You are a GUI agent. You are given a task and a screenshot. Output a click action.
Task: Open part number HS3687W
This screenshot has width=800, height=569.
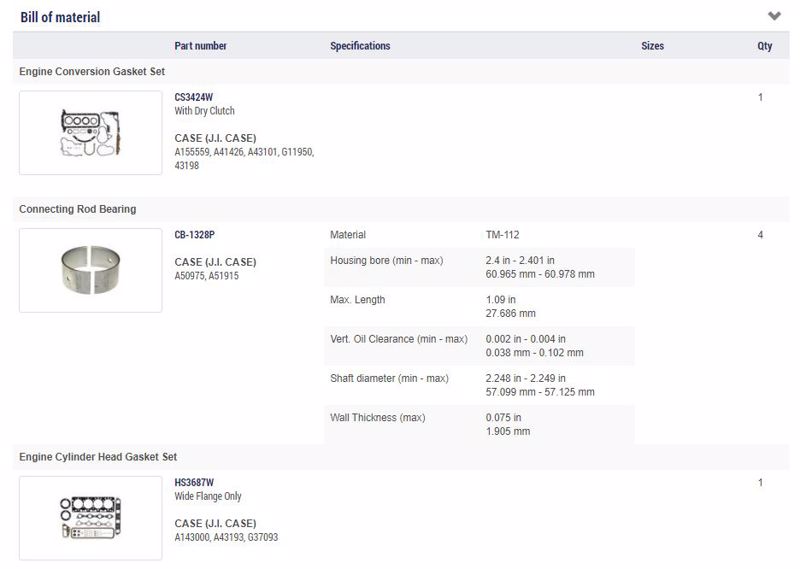pyautogui.click(x=194, y=482)
